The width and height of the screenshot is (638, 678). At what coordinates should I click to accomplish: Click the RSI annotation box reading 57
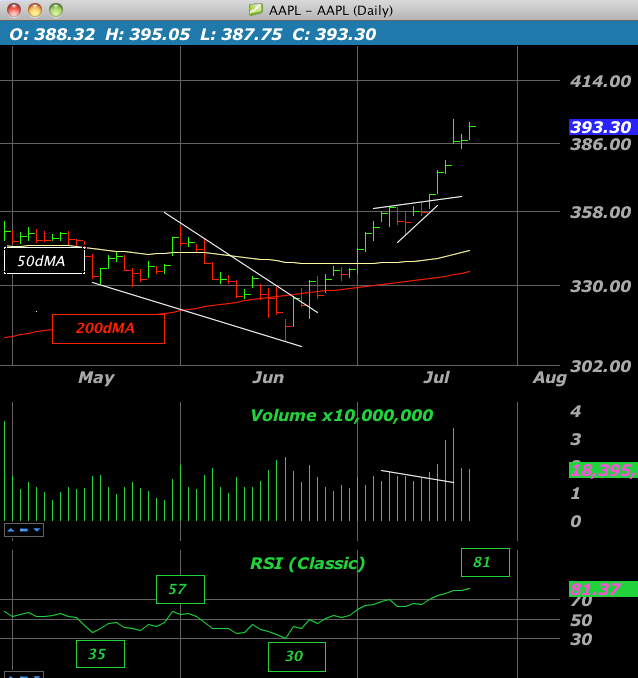pyautogui.click(x=180, y=589)
